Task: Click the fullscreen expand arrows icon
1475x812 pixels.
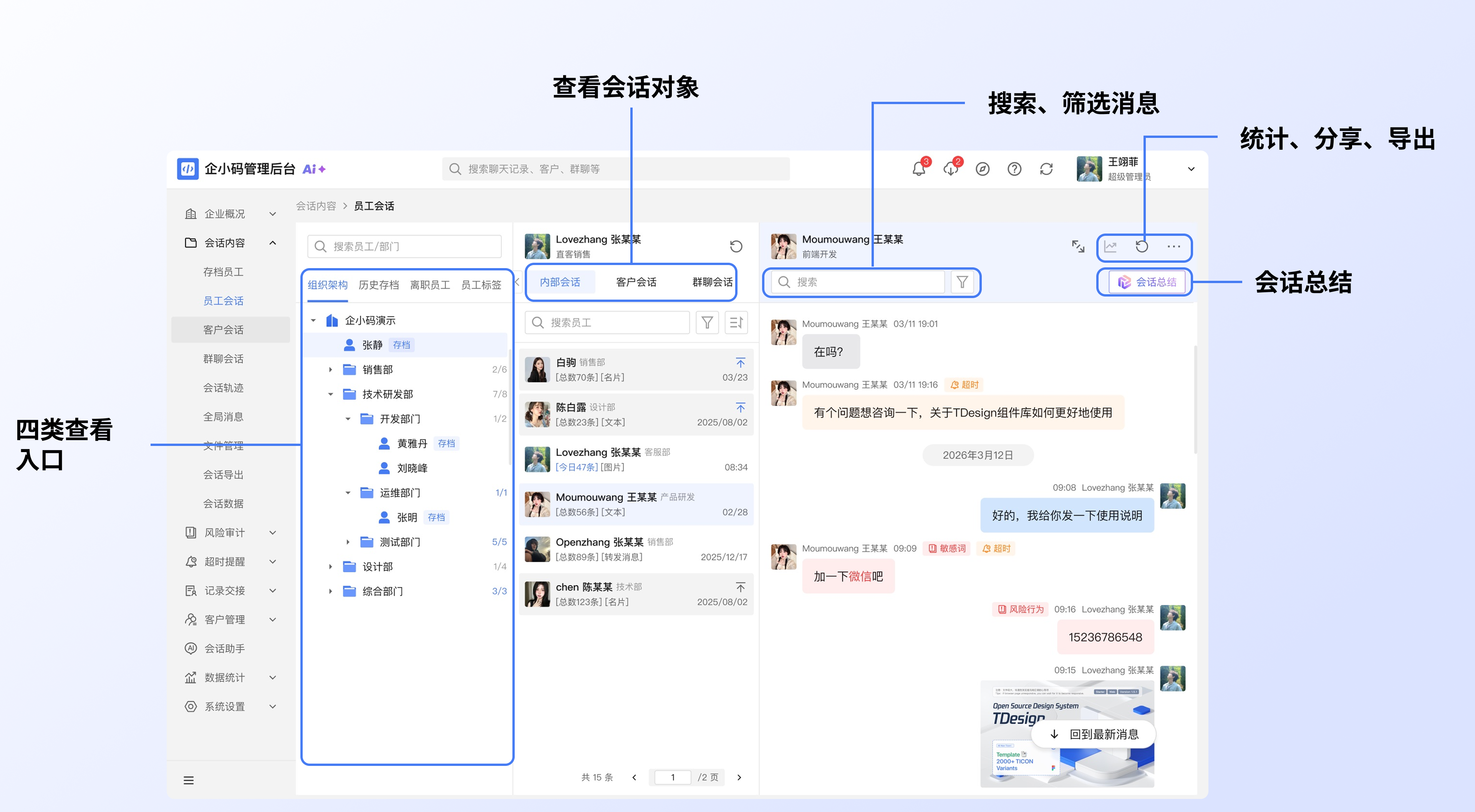Action: coord(1077,246)
